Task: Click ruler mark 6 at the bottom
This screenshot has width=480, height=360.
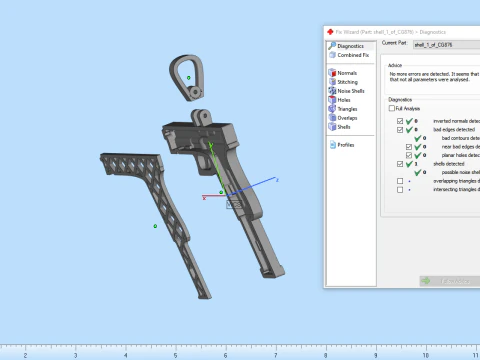Action: pyautogui.click(x=225, y=356)
